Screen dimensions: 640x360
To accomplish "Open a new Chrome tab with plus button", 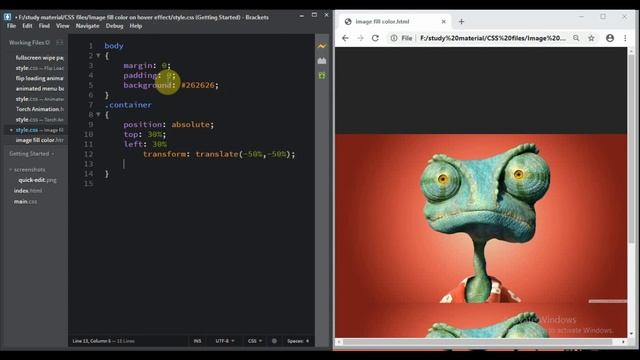I will pyautogui.click(x=461, y=22).
